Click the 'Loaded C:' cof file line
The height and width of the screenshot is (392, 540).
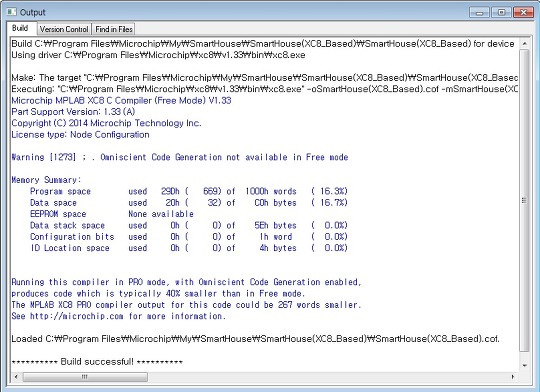click(x=256, y=339)
